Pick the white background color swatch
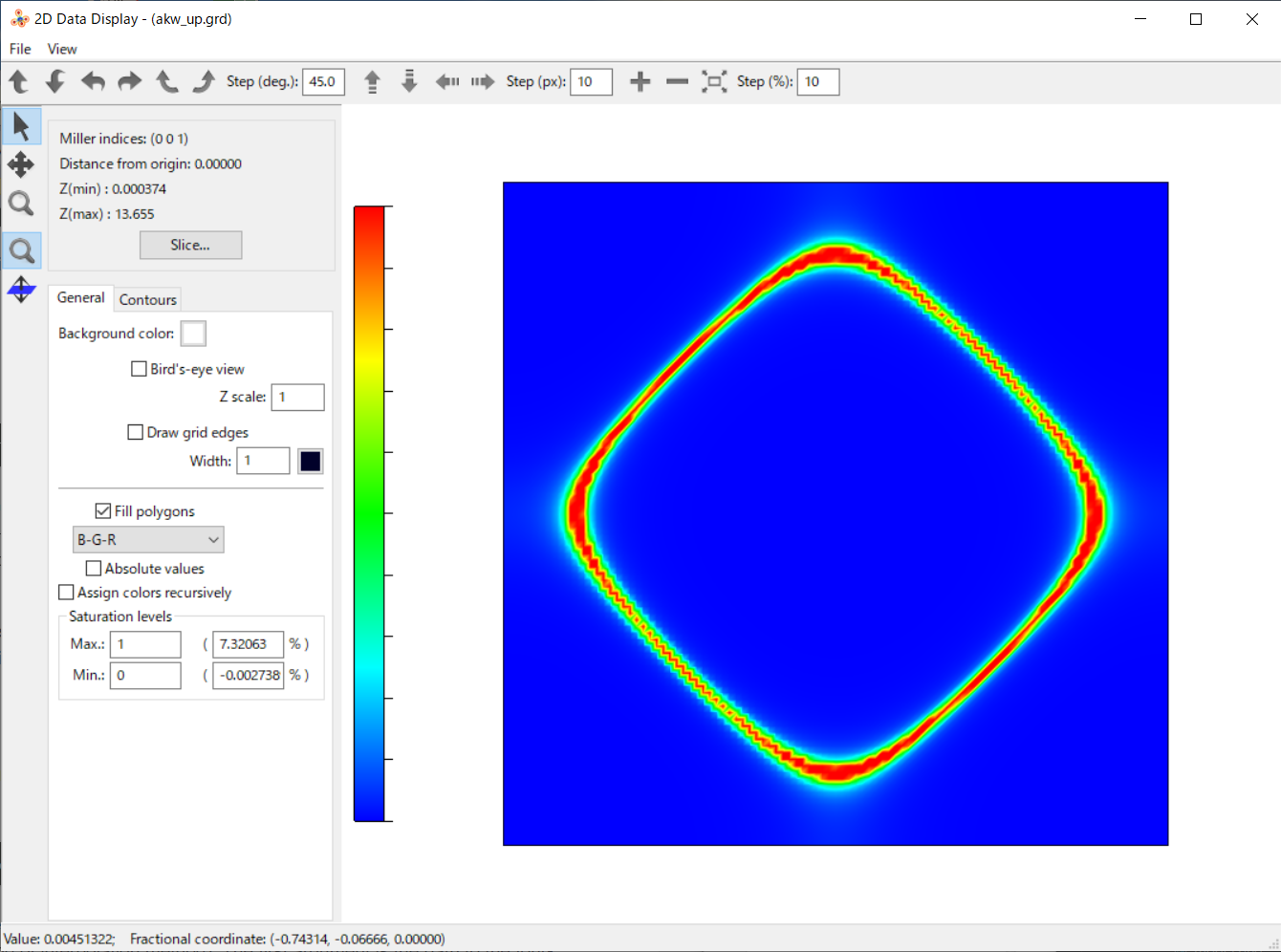1281x952 pixels. pos(193,334)
